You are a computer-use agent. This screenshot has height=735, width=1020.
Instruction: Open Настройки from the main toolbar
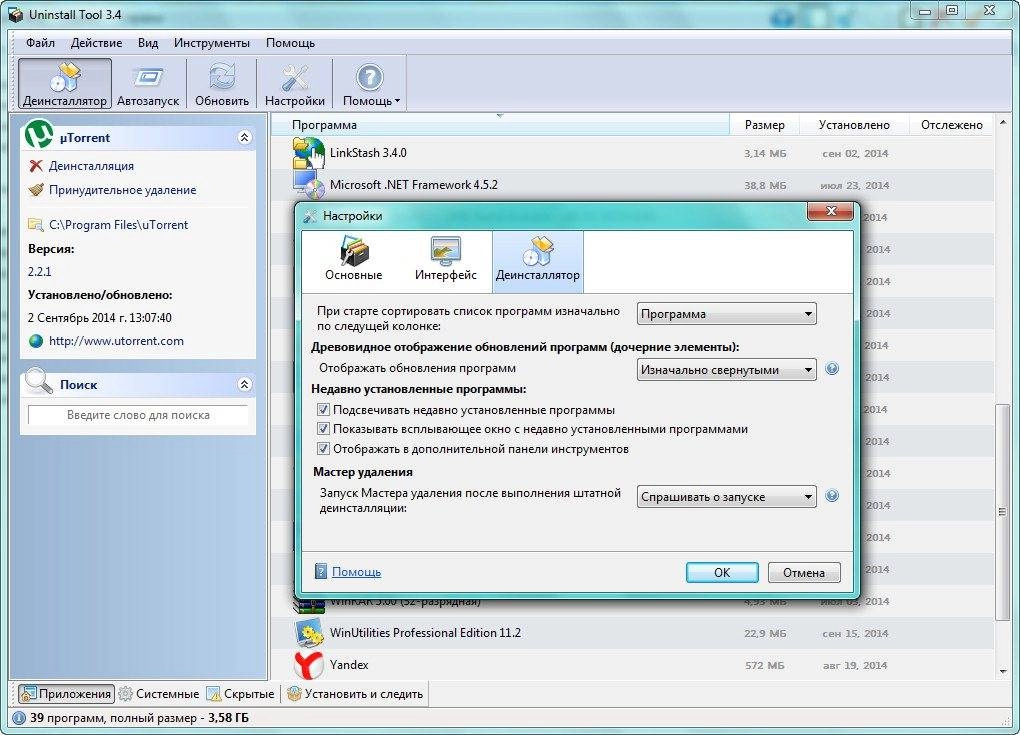coord(295,84)
